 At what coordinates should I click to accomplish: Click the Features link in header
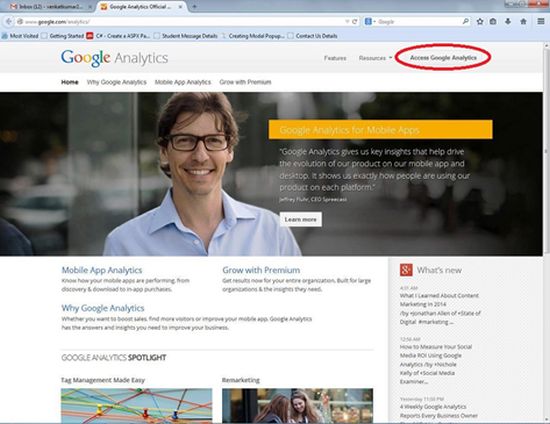[x=335, y=58]
